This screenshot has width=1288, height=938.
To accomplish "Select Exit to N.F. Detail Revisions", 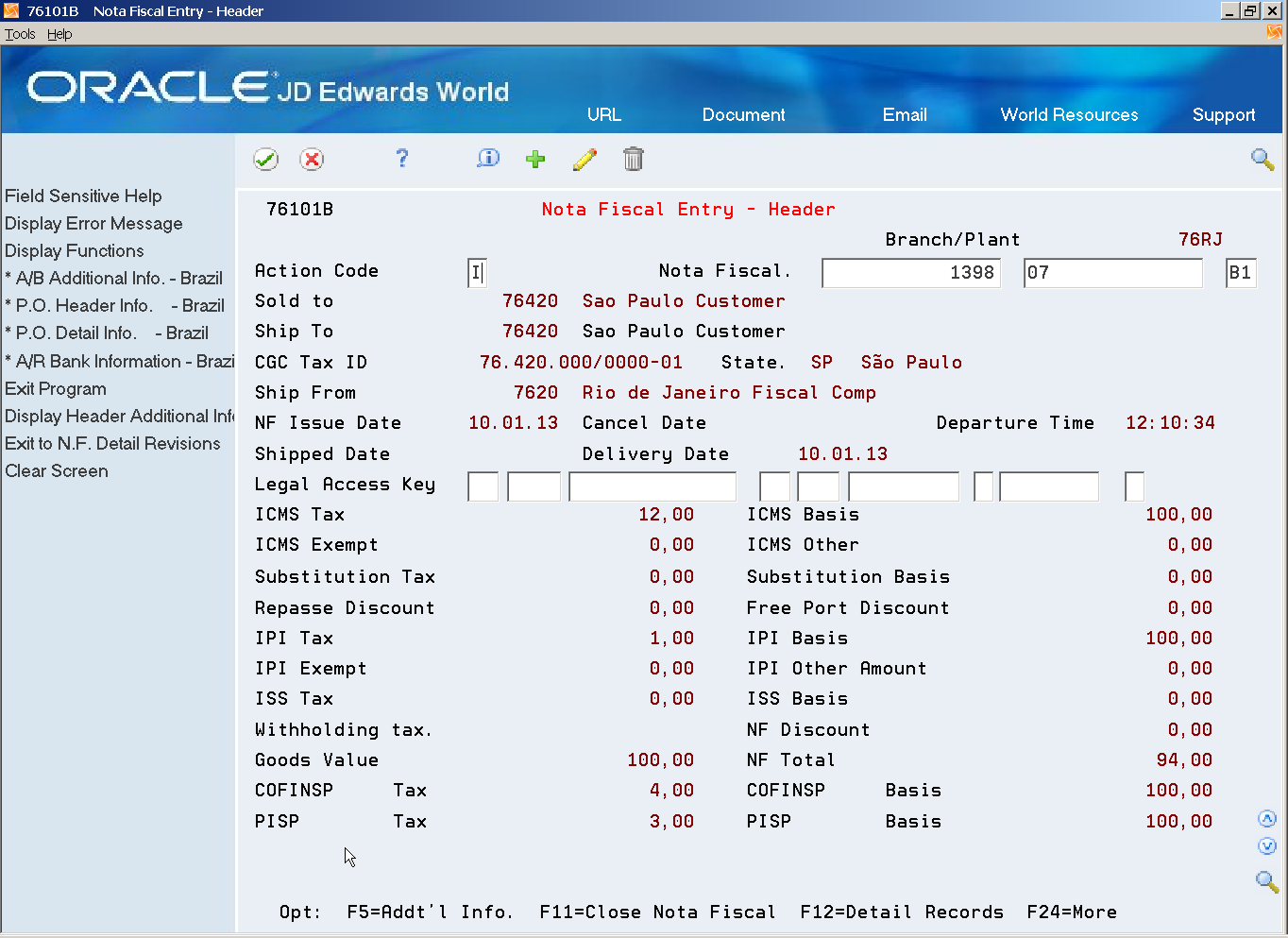I will click(112, 443).
